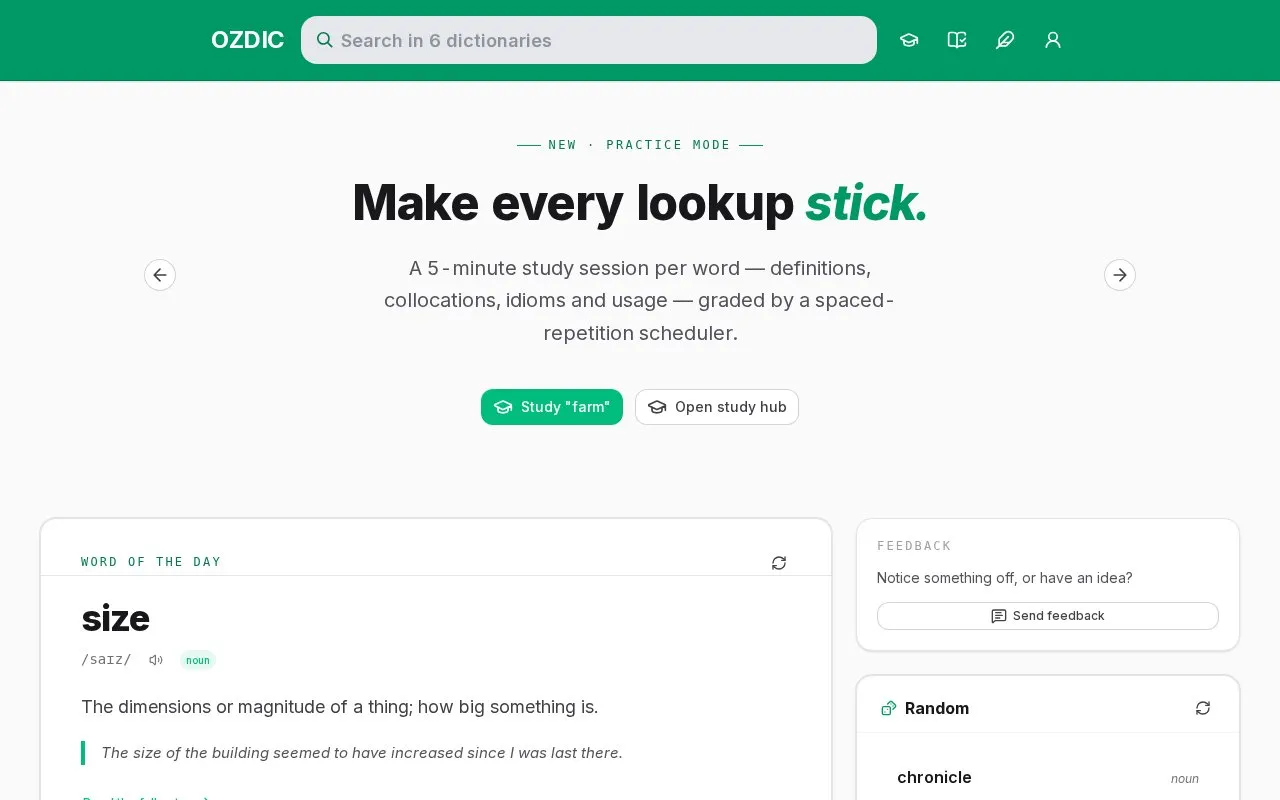Open the graduation cap study icon in header
This screenshot has width=1280, height=800.
pyautogui.click(x=909, y=40)
